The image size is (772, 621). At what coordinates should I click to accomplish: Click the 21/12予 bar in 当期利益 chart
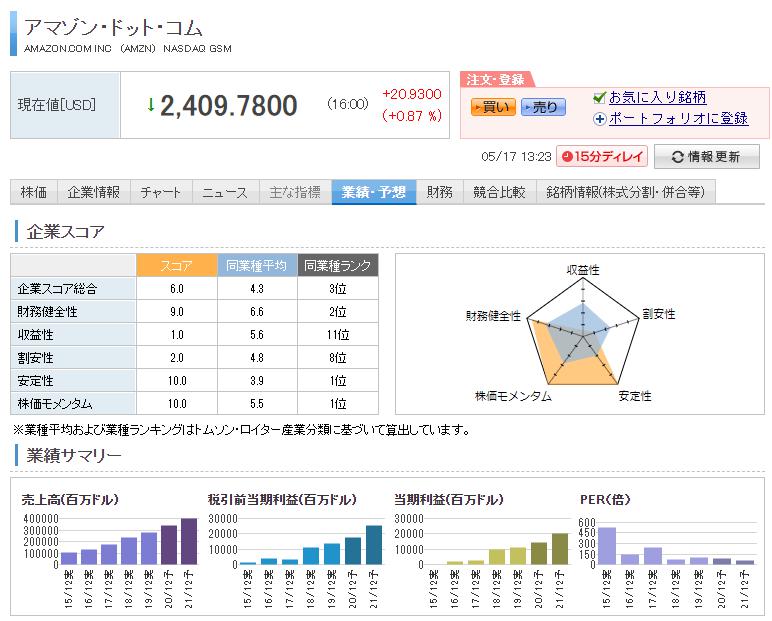coord(560,549)
